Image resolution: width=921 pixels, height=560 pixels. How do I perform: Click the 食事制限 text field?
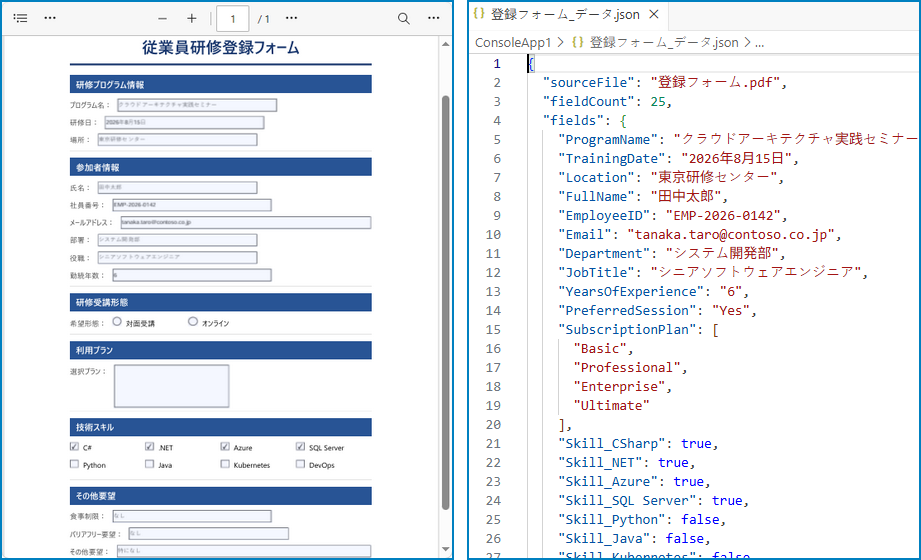coord(191,516)
